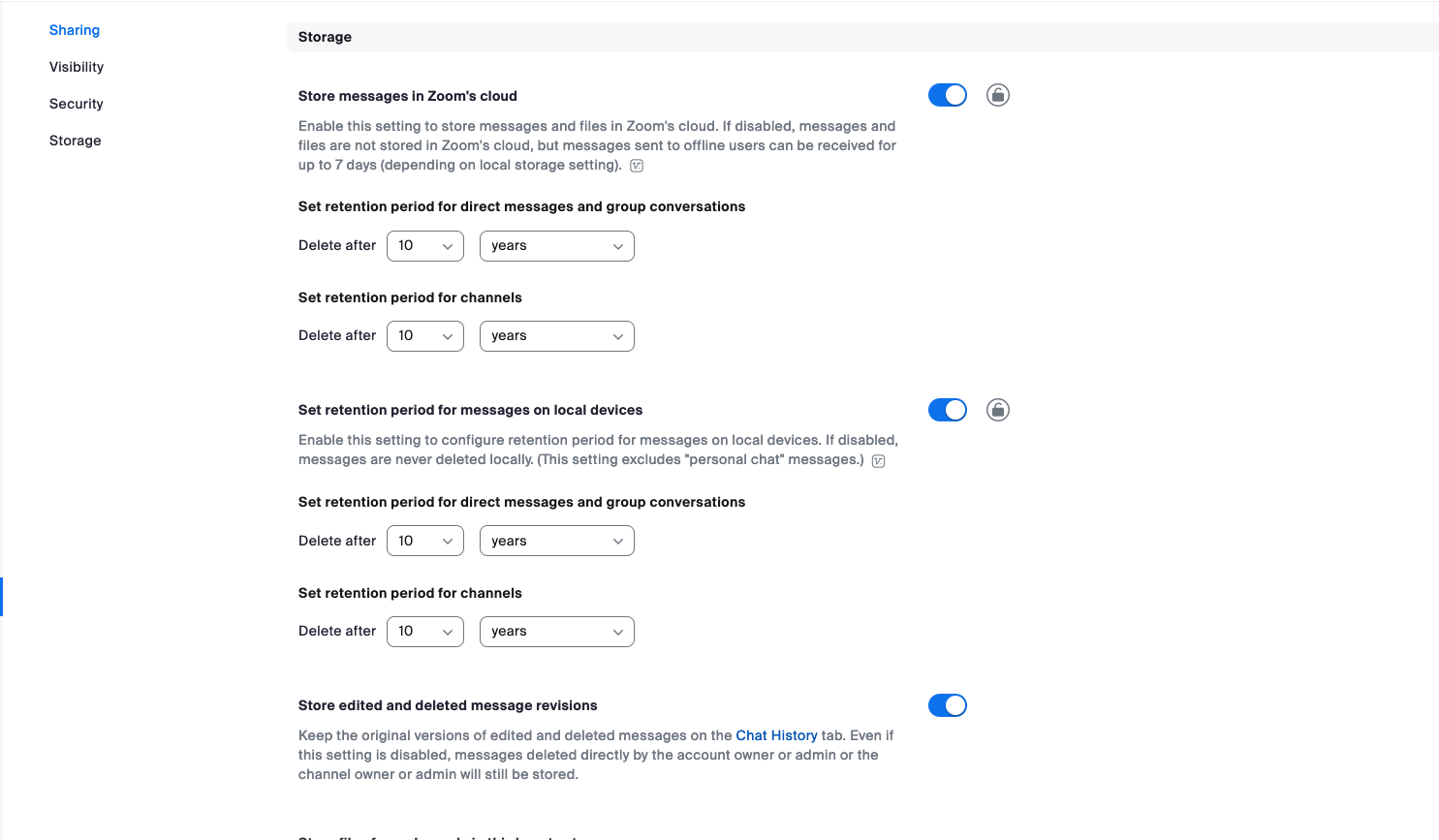Open cloud direct messages retention number dropdown
The height and width of the screenshot is (840, 1439).
(x=425, y=246)
